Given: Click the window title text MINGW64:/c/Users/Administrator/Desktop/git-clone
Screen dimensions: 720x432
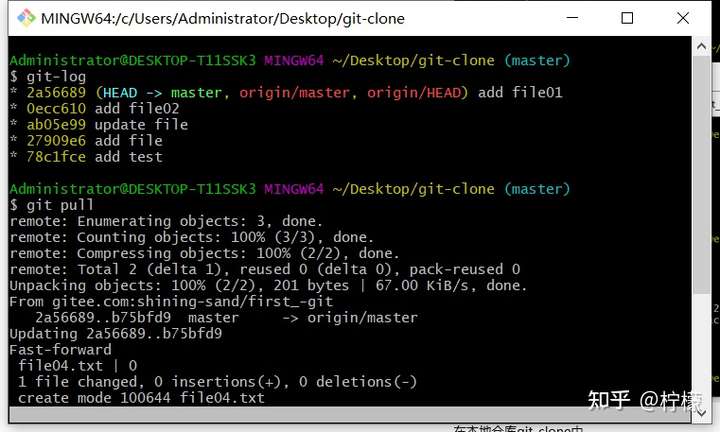Looking at the screenshot, I should 223,18.
